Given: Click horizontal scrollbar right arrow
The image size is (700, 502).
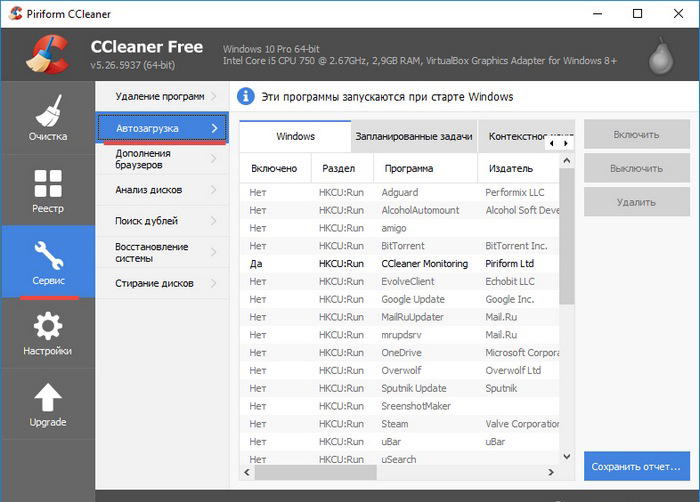Looking at the screenshot, I should point(551,472).
